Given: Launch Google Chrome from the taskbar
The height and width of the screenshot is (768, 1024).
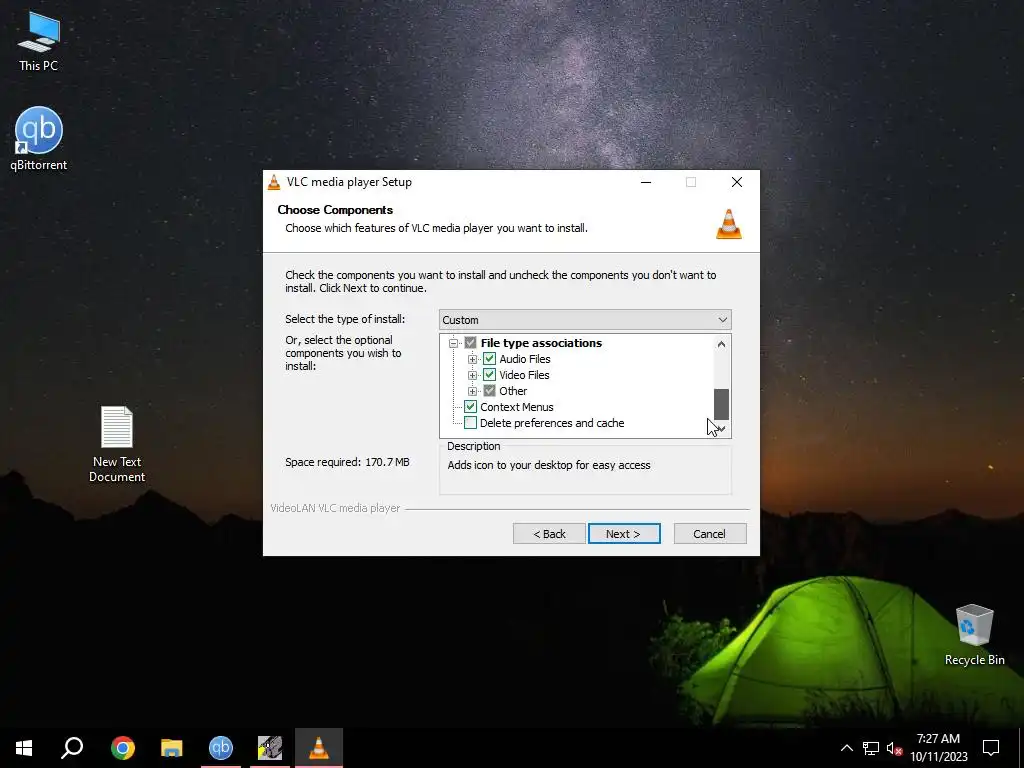Looking at the screenshot, I should pyautogui.click(x=123, y=748).
